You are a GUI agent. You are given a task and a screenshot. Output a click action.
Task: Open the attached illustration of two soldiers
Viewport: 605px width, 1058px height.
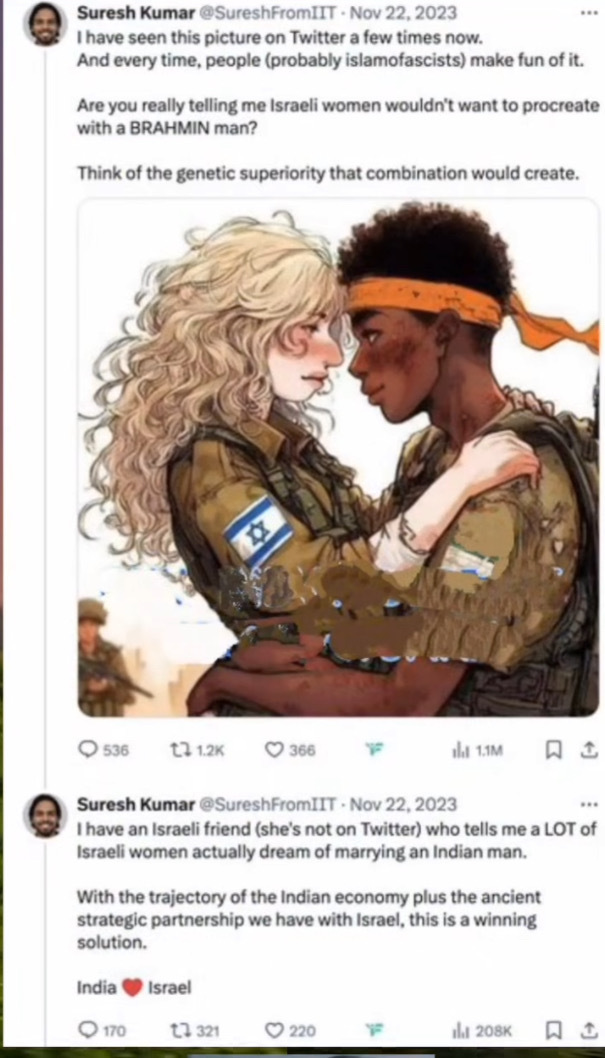point(339,457)
